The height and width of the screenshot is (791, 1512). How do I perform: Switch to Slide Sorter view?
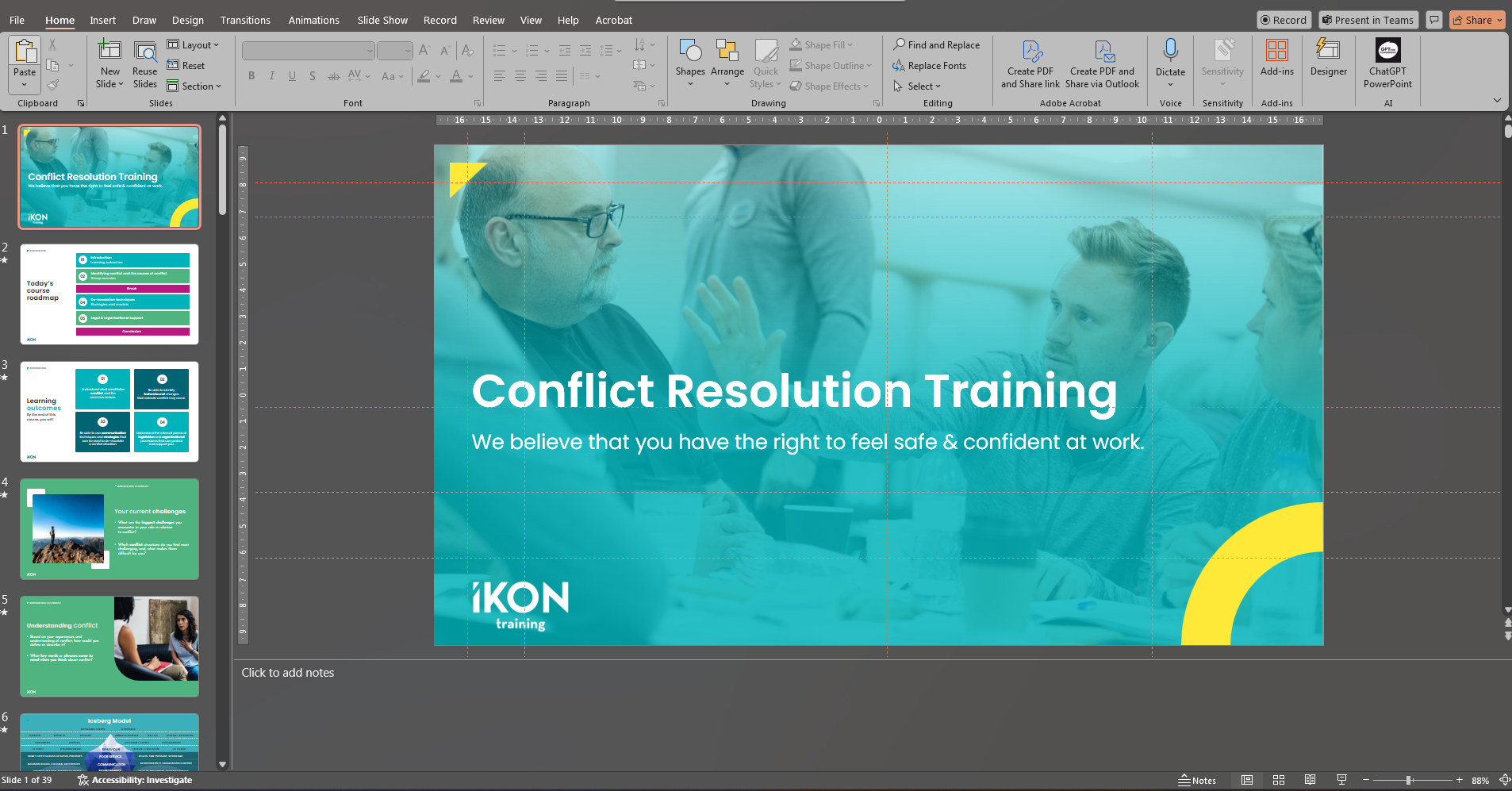(x=1279, y=780)
